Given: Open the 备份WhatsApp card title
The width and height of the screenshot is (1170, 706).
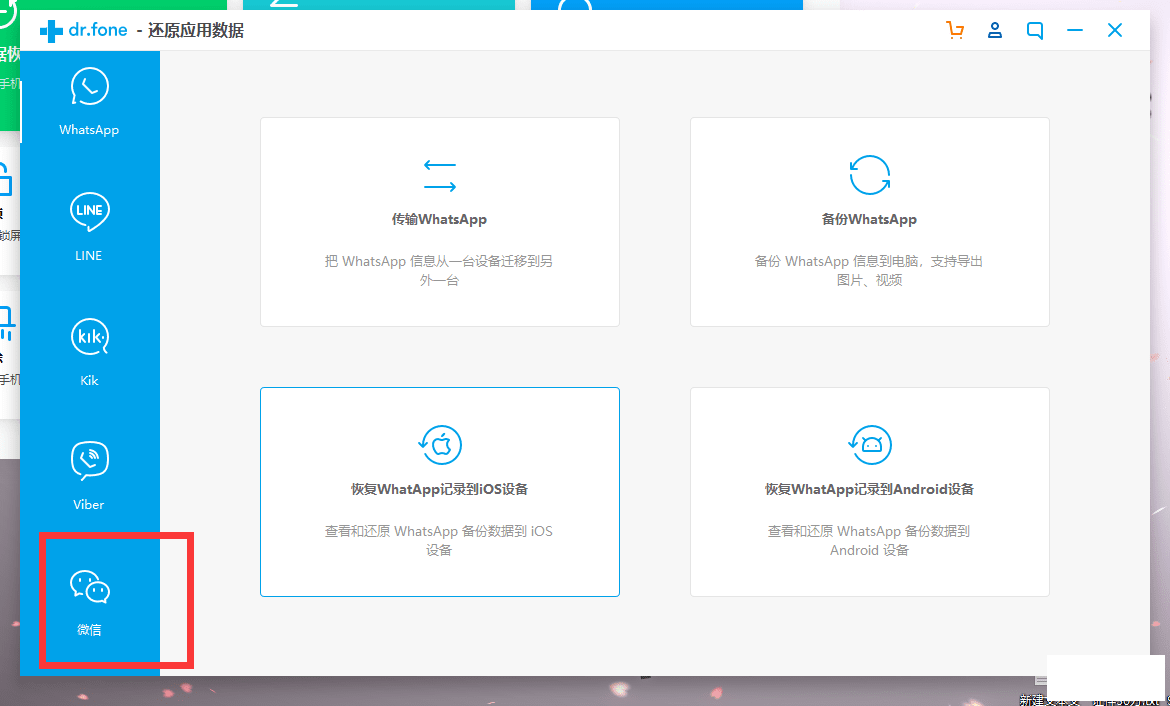Looking at the screenshot, I should [869, 219].
